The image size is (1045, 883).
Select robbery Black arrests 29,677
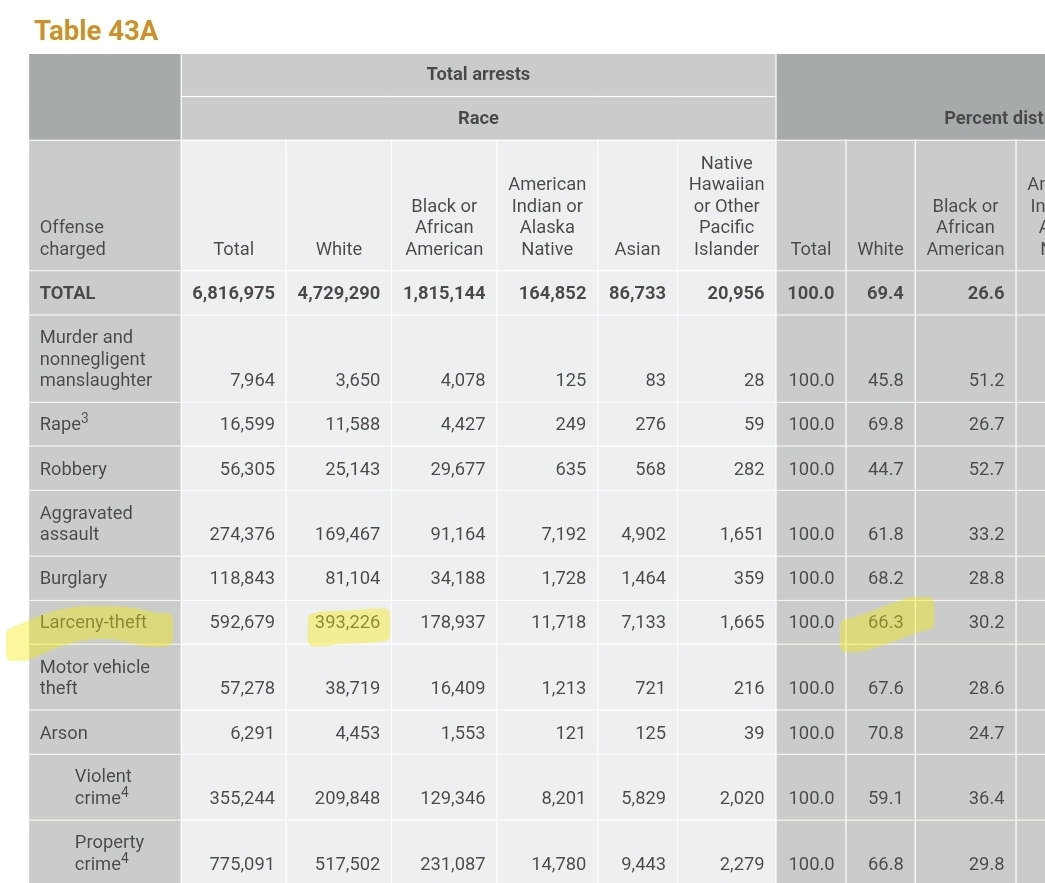pyautogui.click(x=458, y=468)
